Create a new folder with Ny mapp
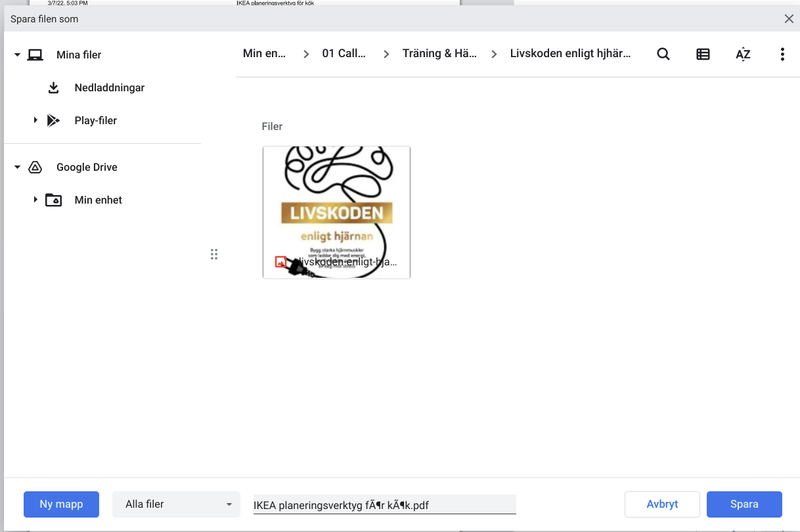The width and height of the screenshot is (800, 532). coord(61,504)
